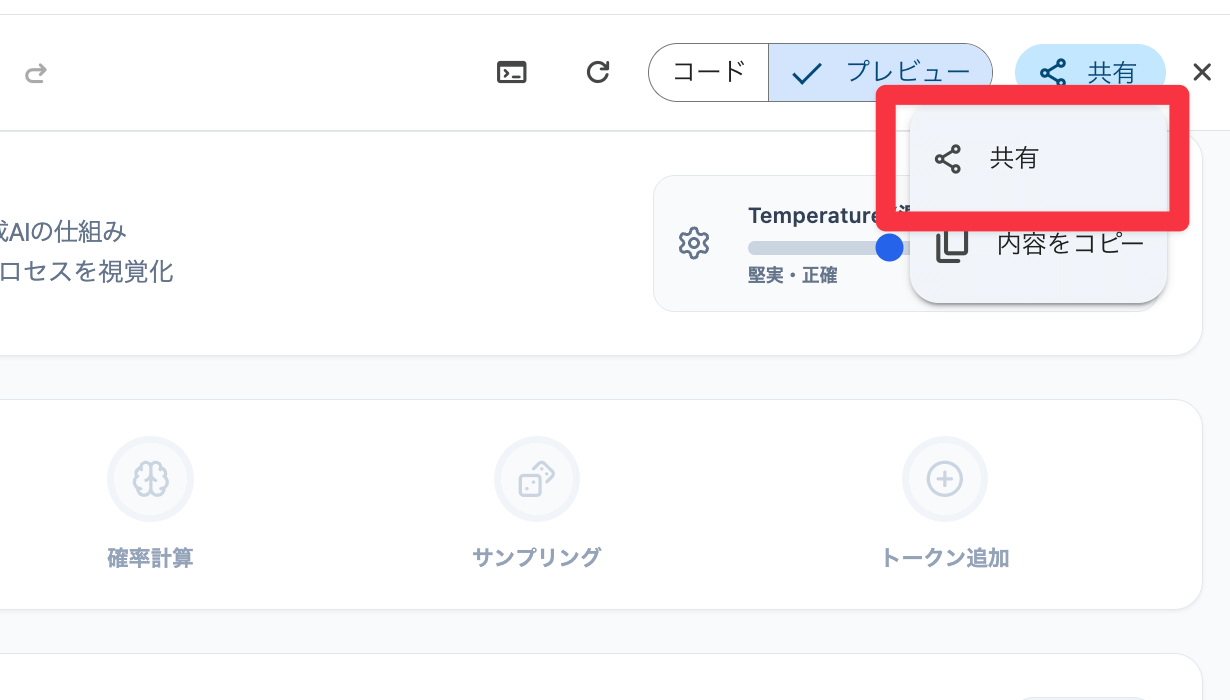Screen dimensions: 1230x700
Task: Click the トークン追加 step label
Action: click(x=945, y=558)
